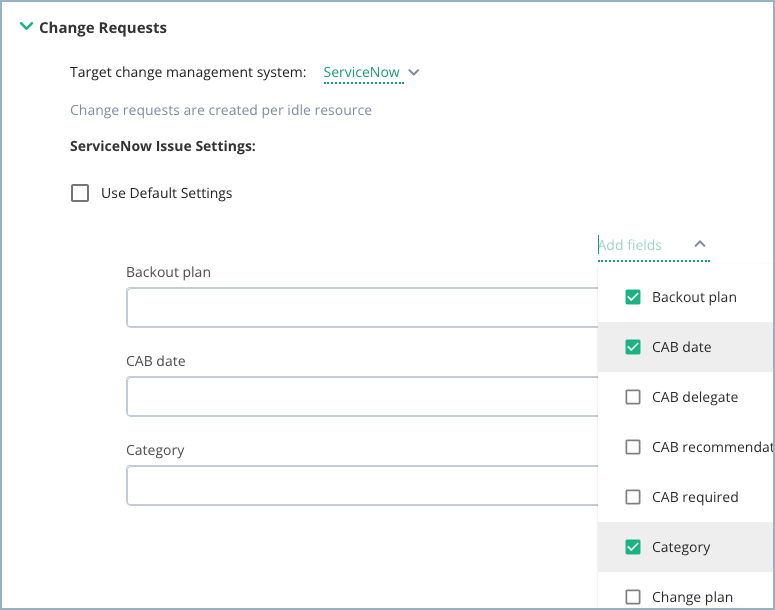Click the CAB date input field
The height and width of the screenshot is (610, 775).
[362, 396]
